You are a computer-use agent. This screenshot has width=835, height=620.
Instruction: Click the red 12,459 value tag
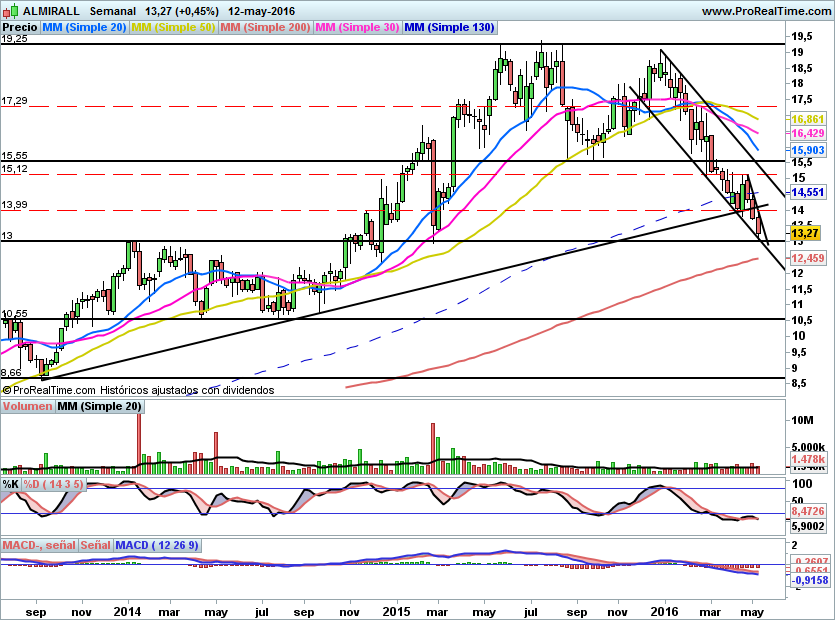(808, 258)
